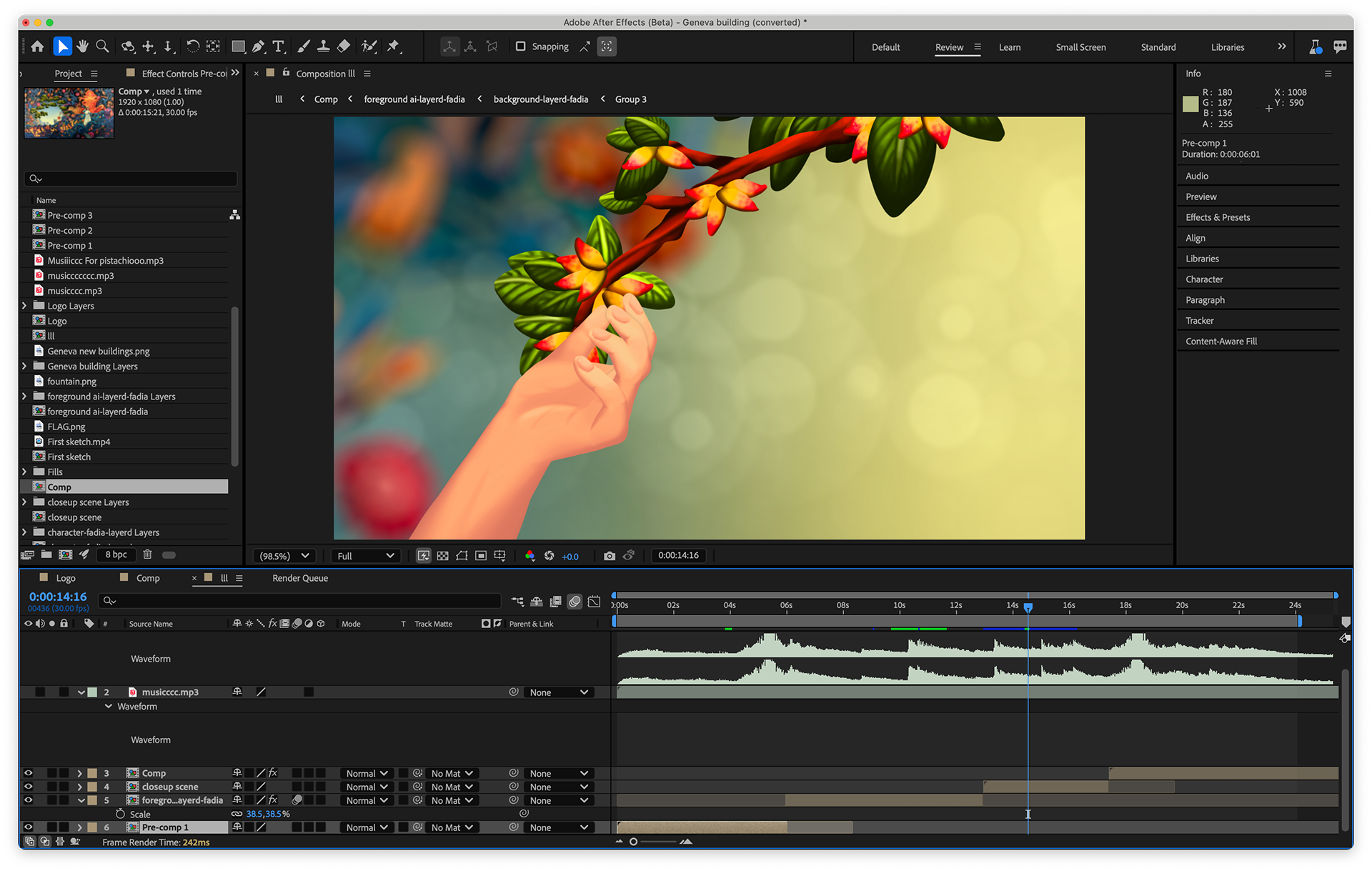Select the Zoom magnifier tool
Screen dimensions: 1372x871
pos(103,46)
